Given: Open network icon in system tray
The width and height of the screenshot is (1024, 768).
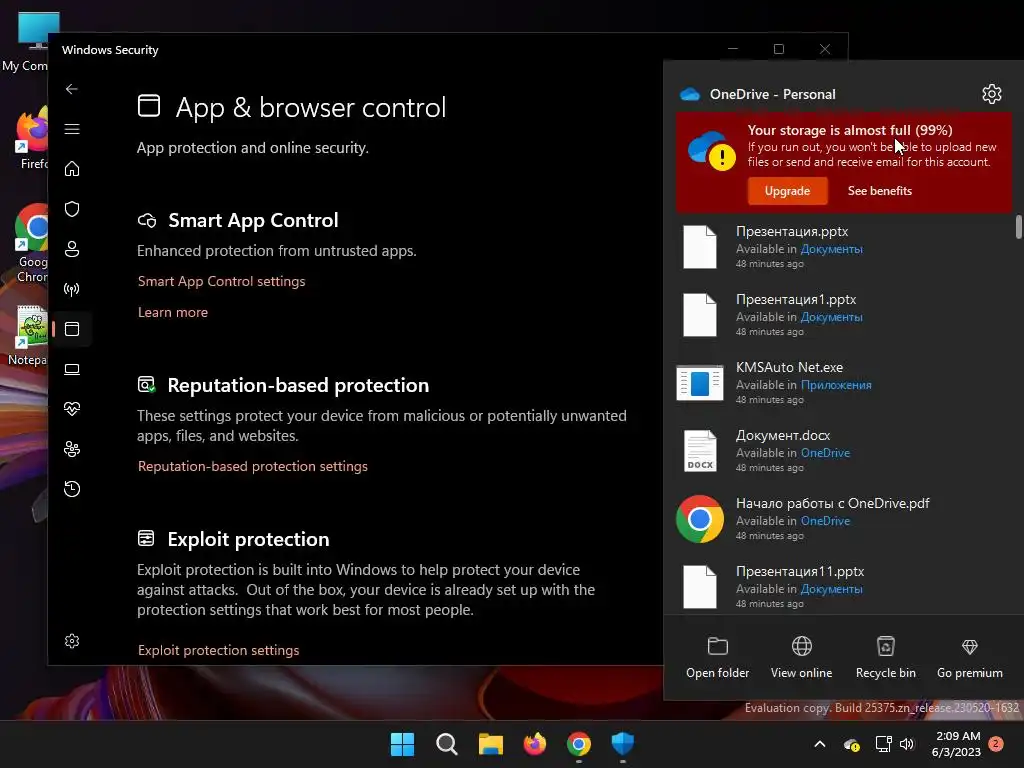Looking at the screenshot, I should tap(883, 744).
